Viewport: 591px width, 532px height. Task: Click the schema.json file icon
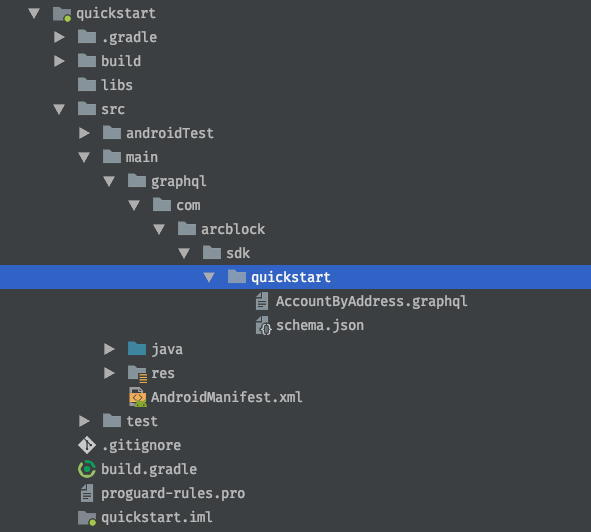pos(263,325)
